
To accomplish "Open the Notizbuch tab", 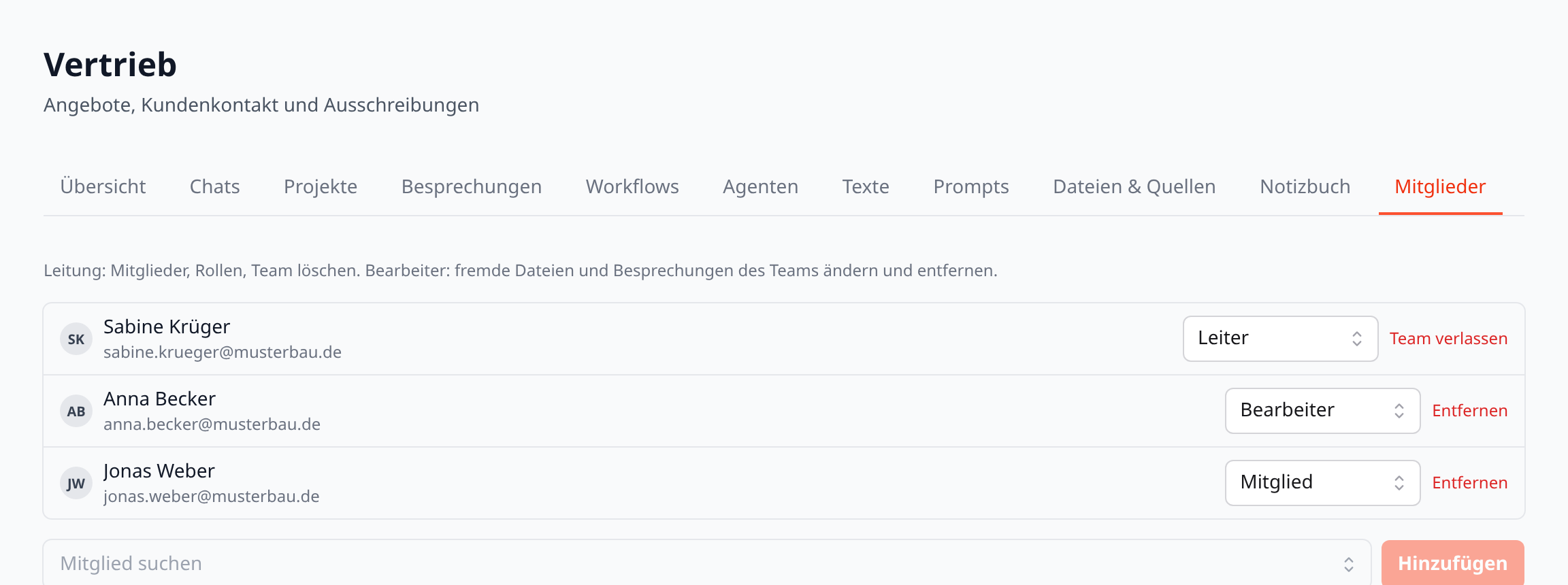I will 1305,186.
